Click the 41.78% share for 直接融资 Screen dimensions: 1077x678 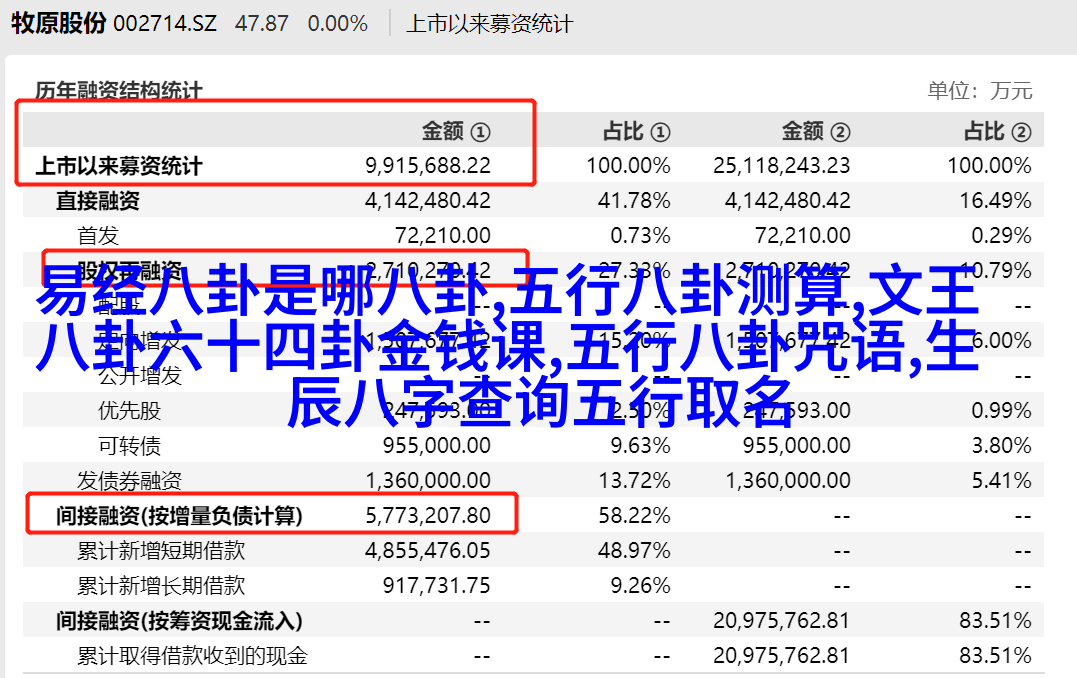pyautogui.click(x=634, y=201)
